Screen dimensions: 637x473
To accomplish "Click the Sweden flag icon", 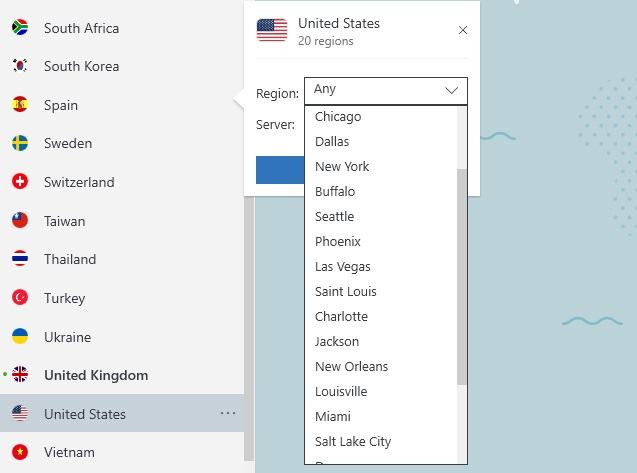I will click(20, 143).
